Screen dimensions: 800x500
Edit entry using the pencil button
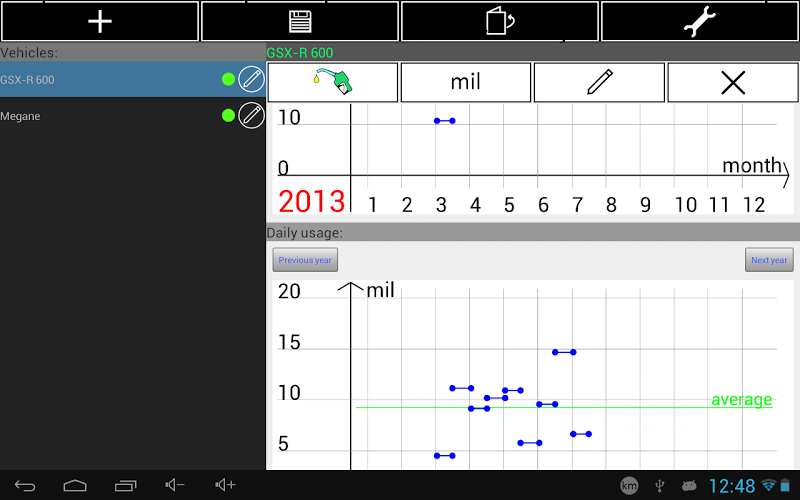tap(599, 82)
